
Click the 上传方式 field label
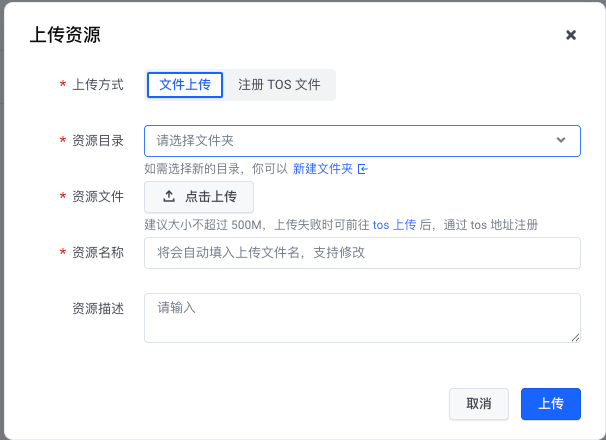pos(98,85)
